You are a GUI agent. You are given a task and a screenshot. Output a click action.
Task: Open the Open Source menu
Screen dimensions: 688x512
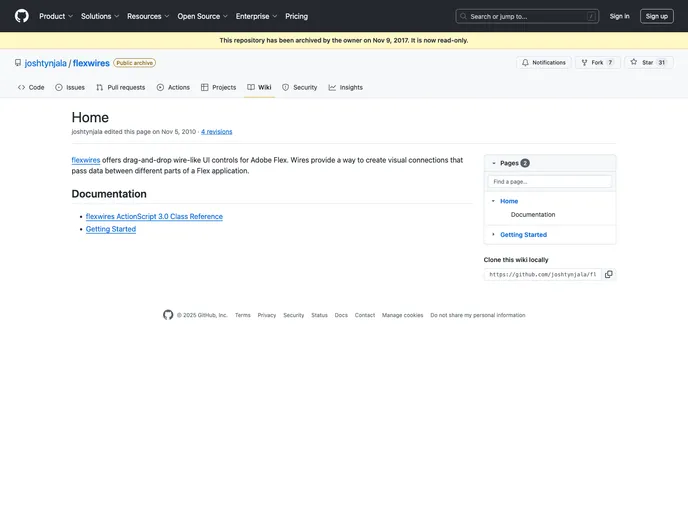[x=202, y=16]
